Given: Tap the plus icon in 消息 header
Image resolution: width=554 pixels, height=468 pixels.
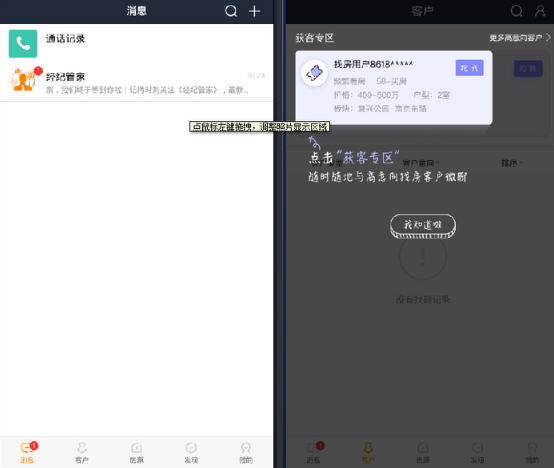Looking at the screenshot, I should pyautogui.click(x=254, y=11).
